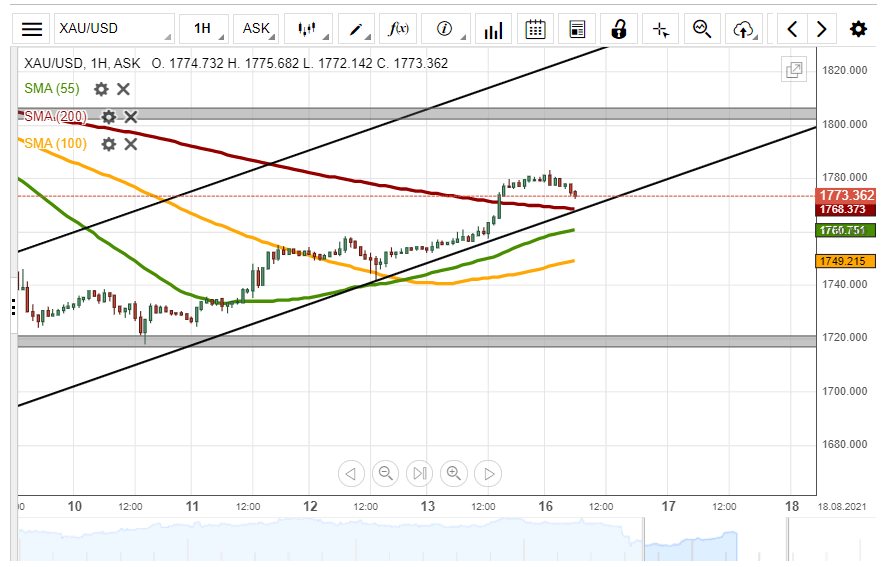Move the chart forward with right chevron
886x567 pixels.
click(x=822, y=29)
